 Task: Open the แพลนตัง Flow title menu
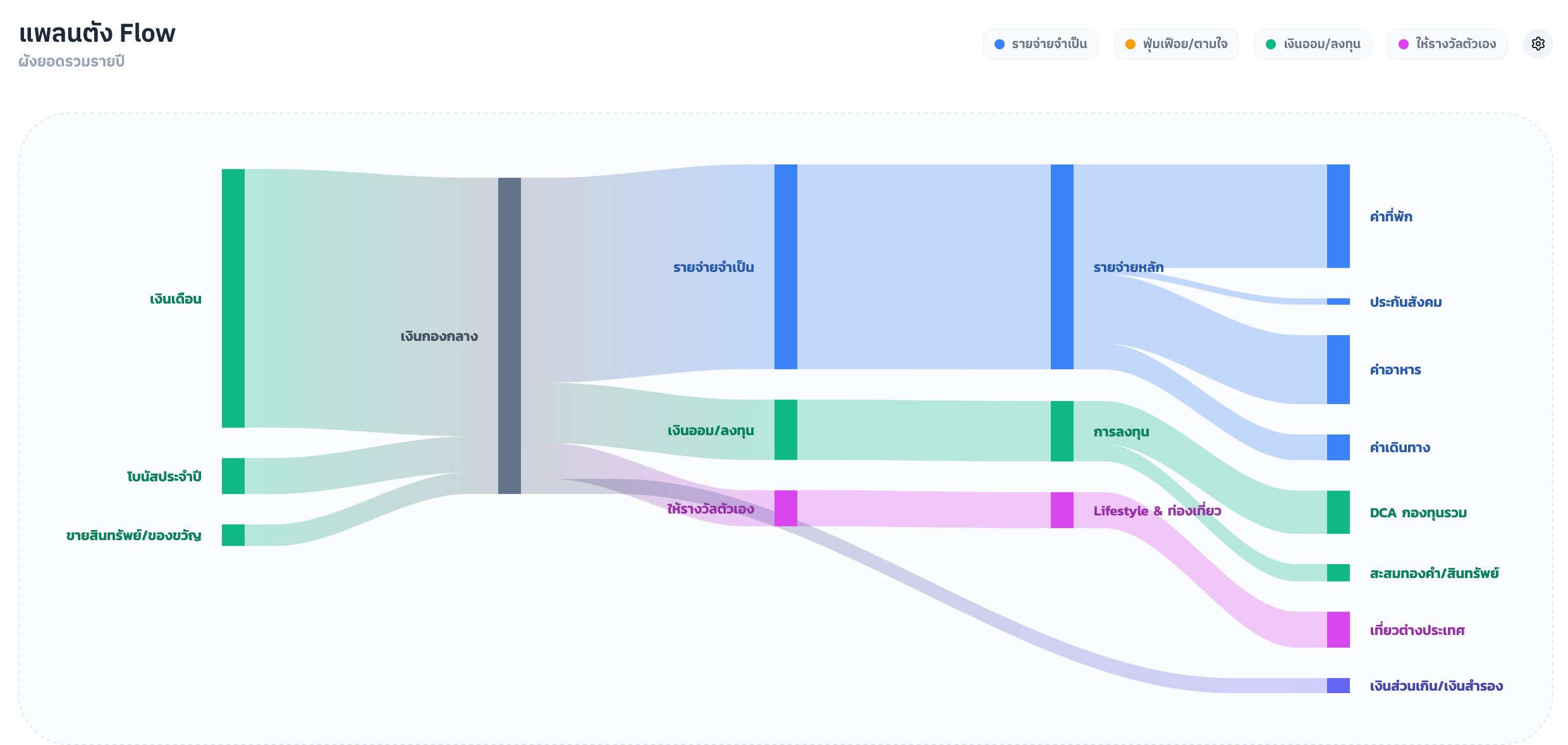click(97, 32)
